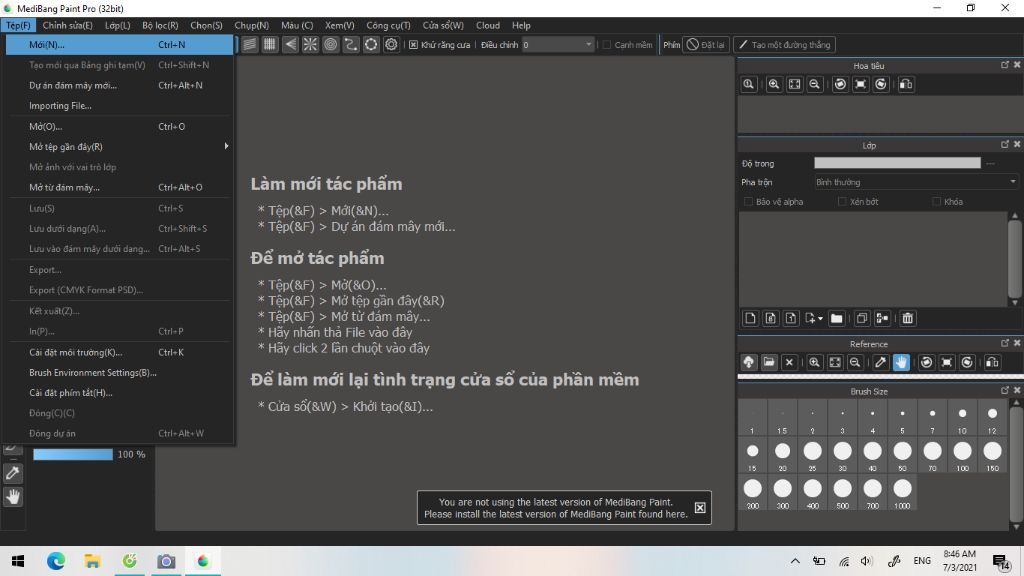Click 100% zoom magnifier in Hoa tiêu

tap(748, 84)
